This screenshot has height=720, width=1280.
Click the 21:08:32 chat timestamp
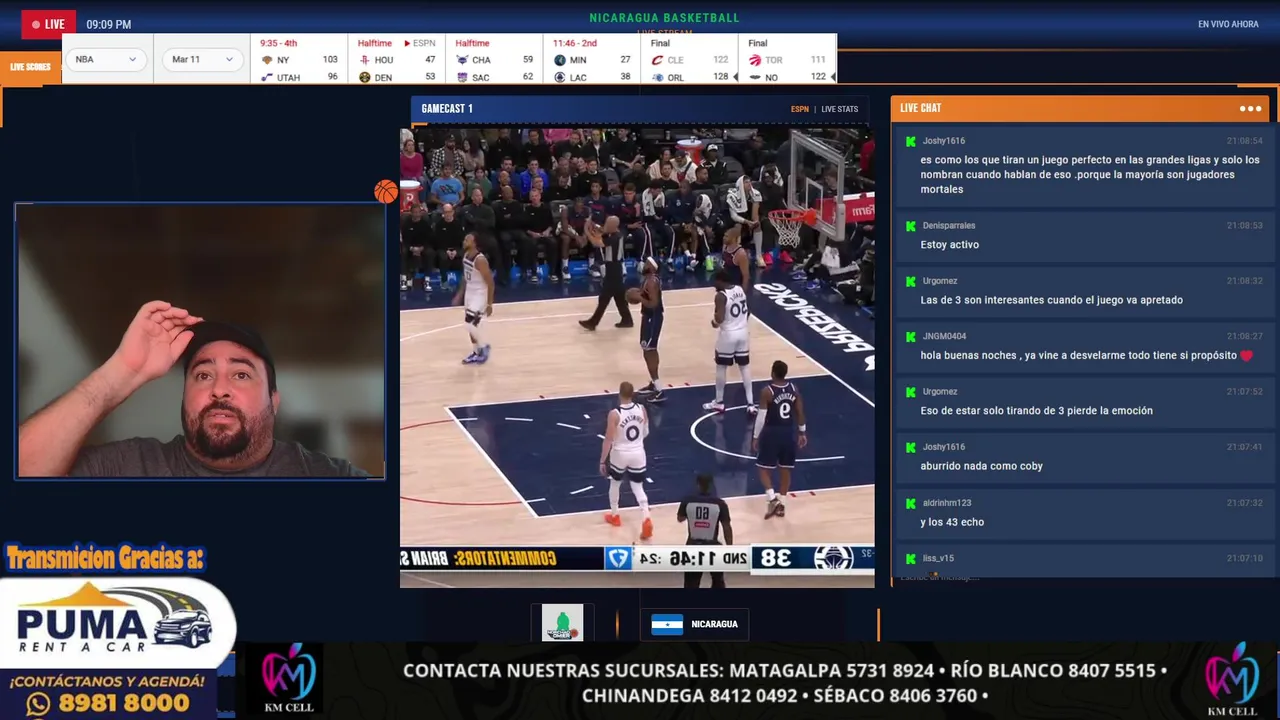1245,281
